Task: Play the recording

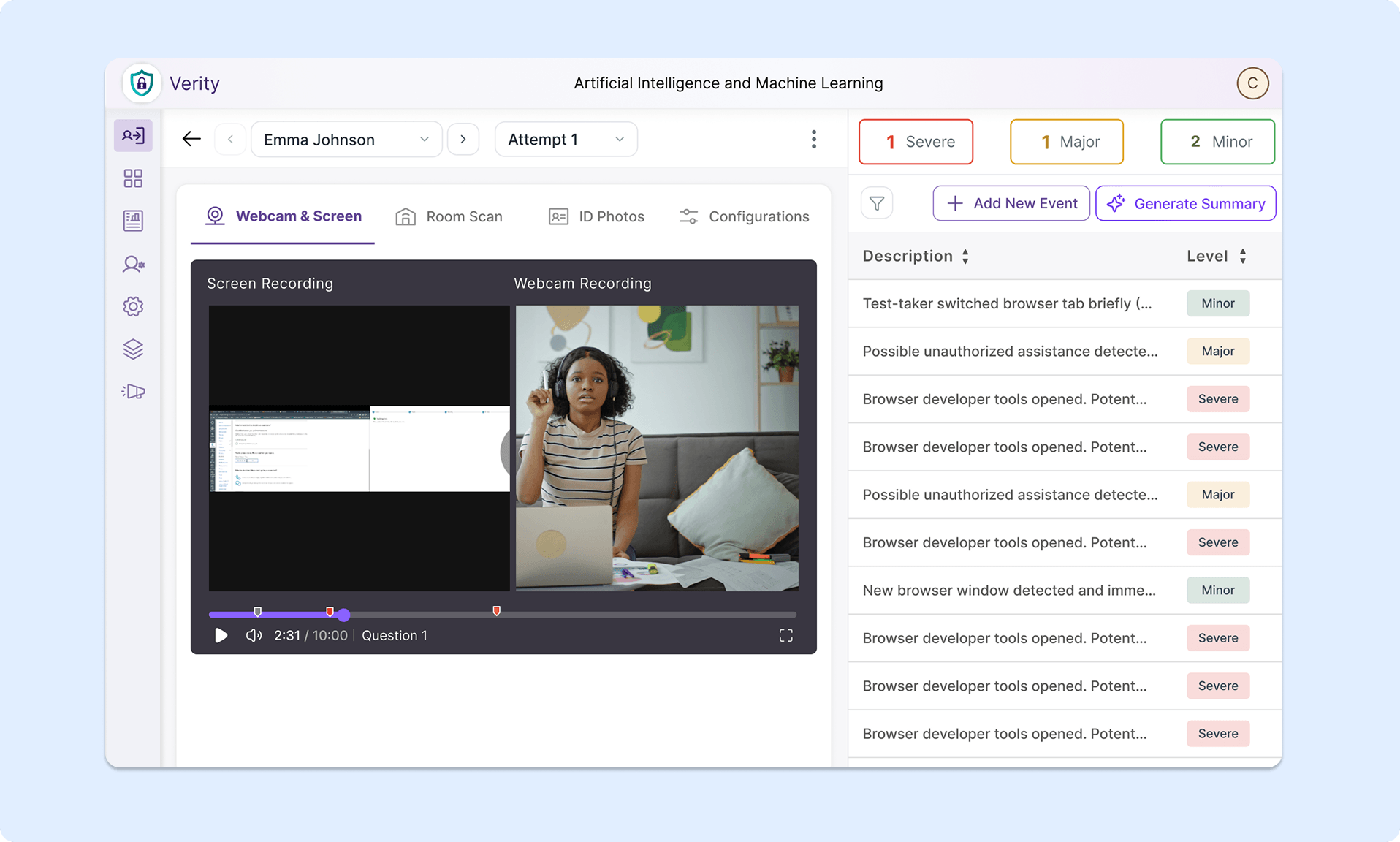Action: (221, 636)
